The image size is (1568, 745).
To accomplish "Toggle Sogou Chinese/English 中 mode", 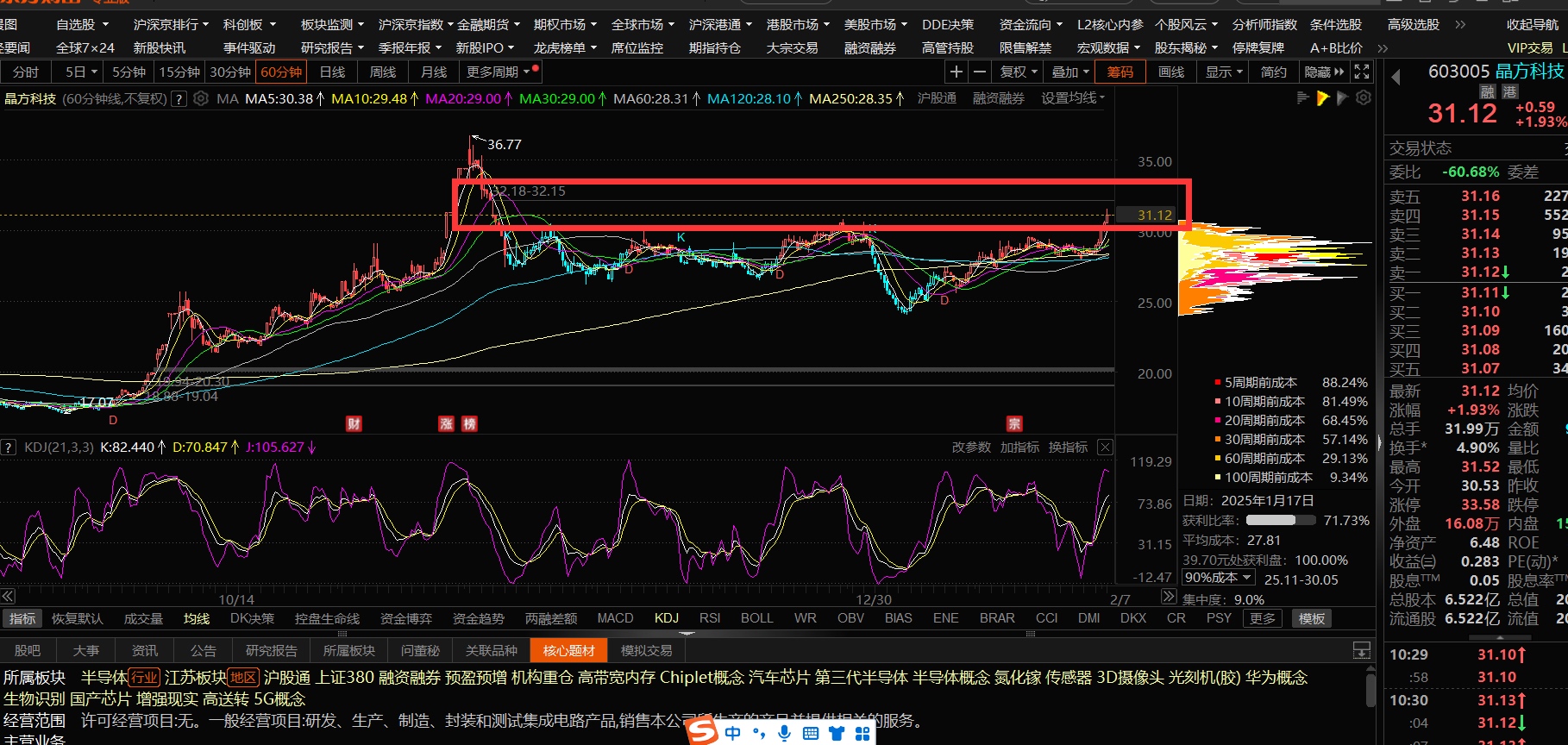I will click(733, 733).
